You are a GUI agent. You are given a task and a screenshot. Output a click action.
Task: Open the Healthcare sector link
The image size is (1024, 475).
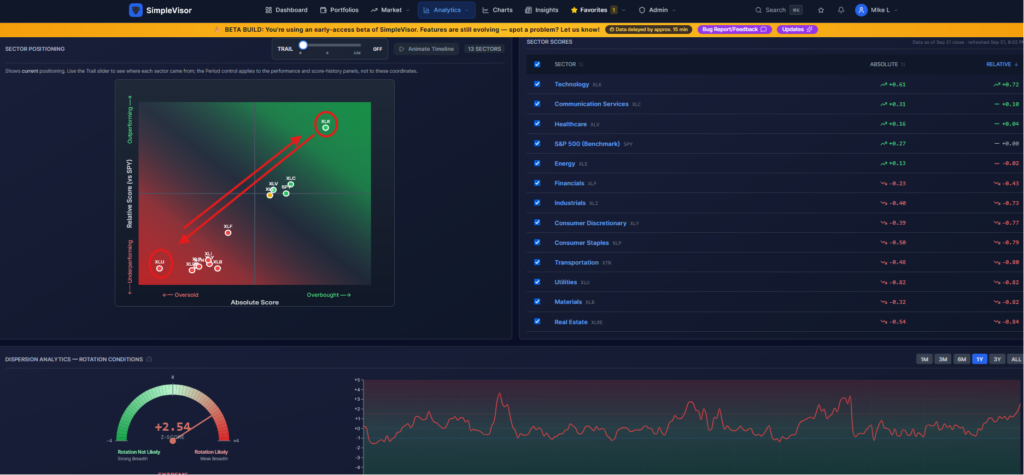(570, 123)
